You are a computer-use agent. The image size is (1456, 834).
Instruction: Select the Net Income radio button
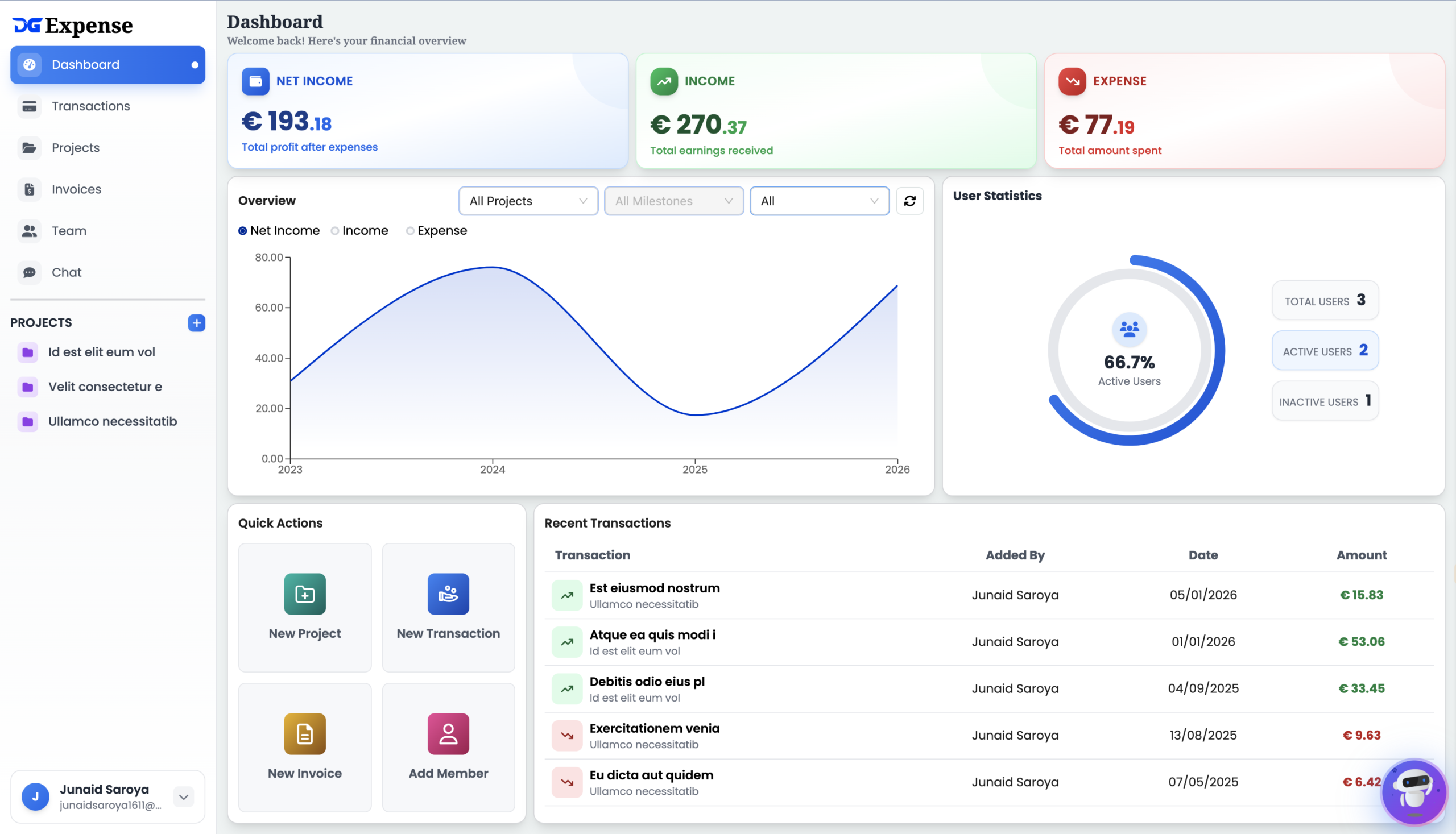243,231
